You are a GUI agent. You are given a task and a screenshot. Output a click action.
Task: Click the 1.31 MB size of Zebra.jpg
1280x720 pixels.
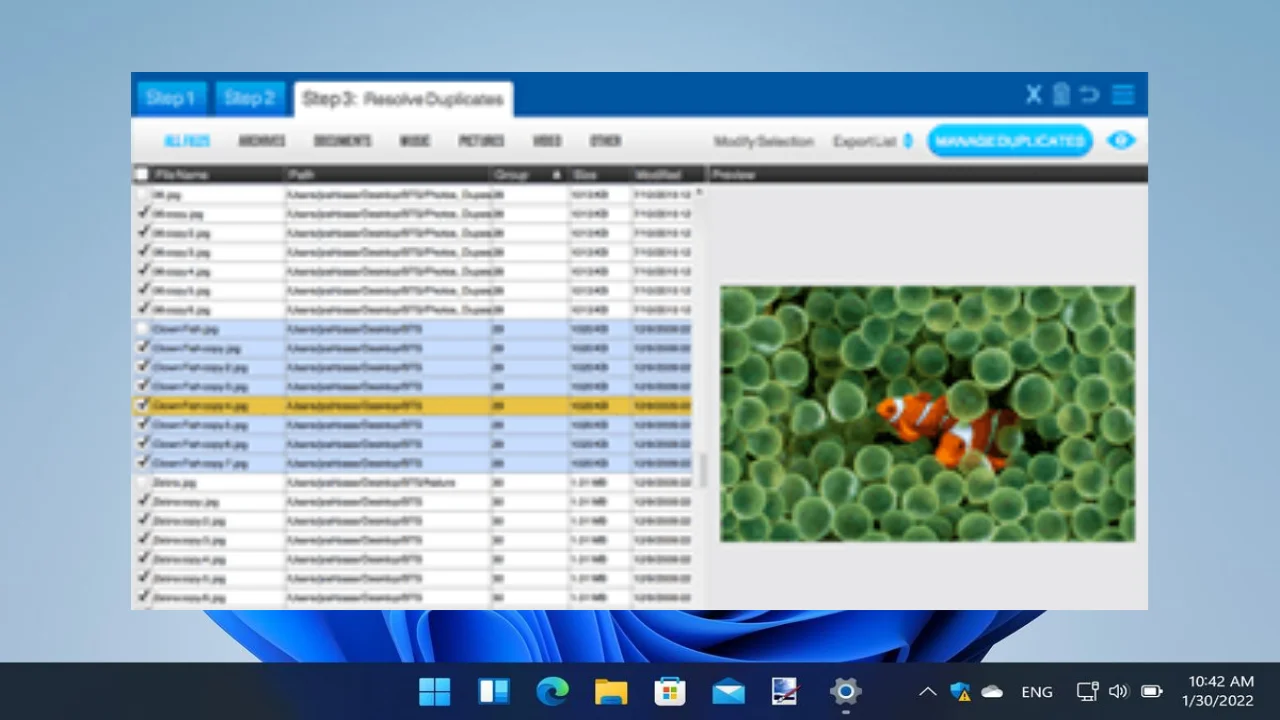click(x=590, y=482)
